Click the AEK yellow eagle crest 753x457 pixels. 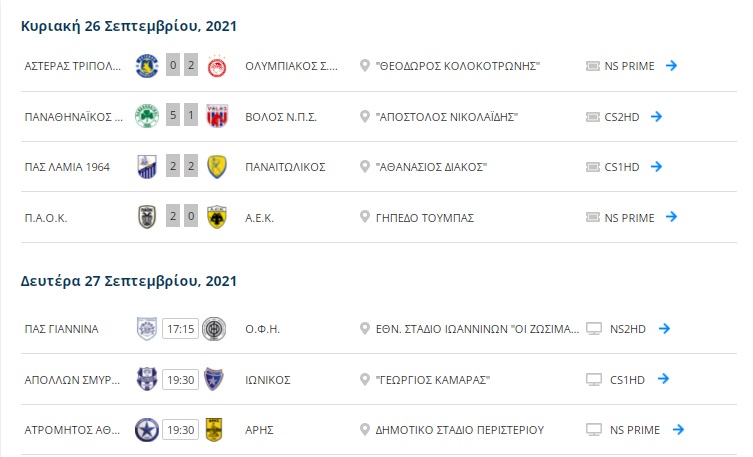tap(217, 217)
